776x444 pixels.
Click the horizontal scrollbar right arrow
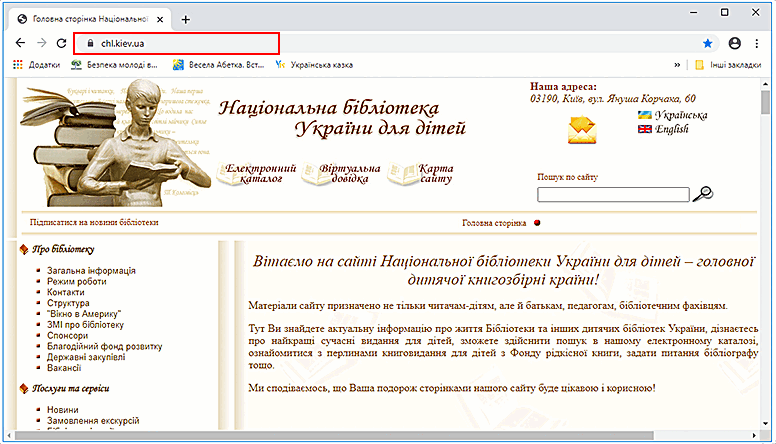tap(754, 436)
